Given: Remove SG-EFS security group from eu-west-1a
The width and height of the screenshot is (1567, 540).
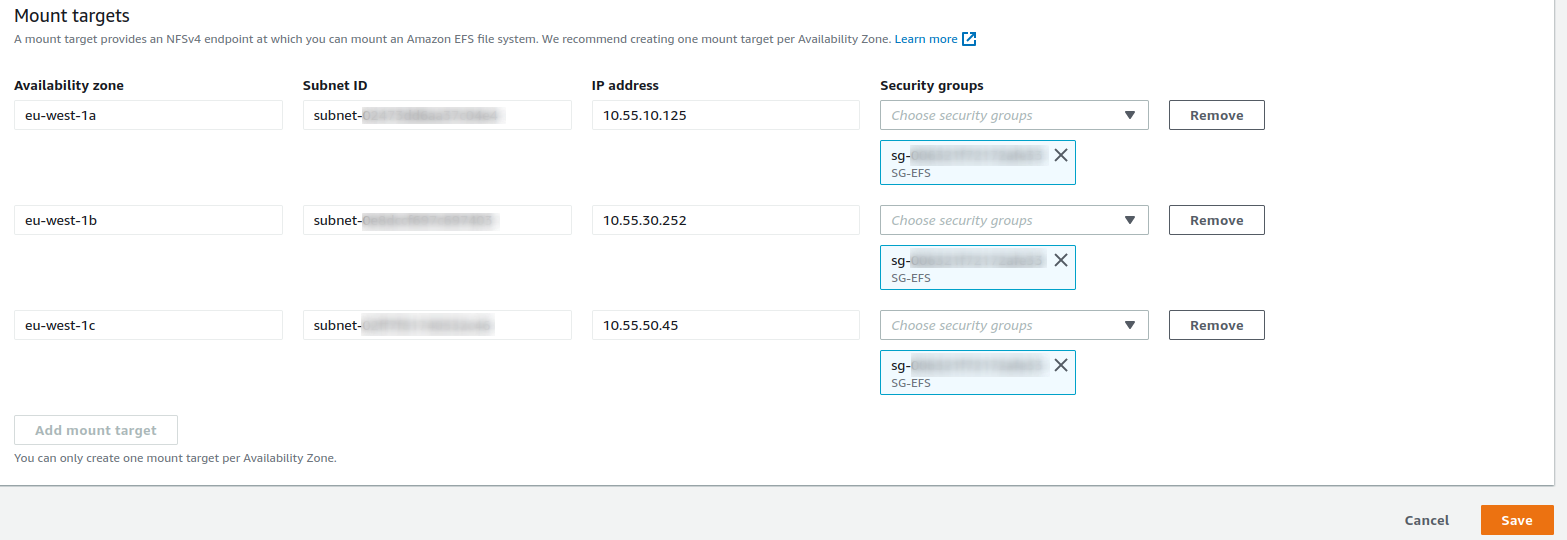Looking at the screenshot, I should (x=1061, y=155).
